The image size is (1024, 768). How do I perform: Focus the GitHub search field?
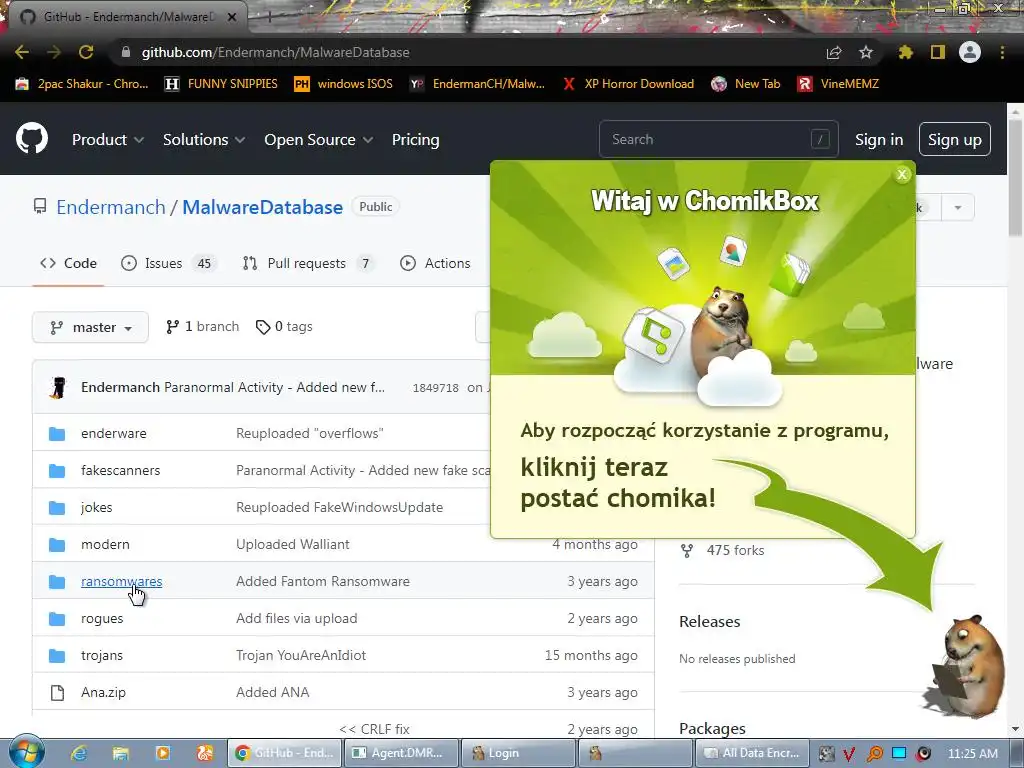click(x=718, y=139)
